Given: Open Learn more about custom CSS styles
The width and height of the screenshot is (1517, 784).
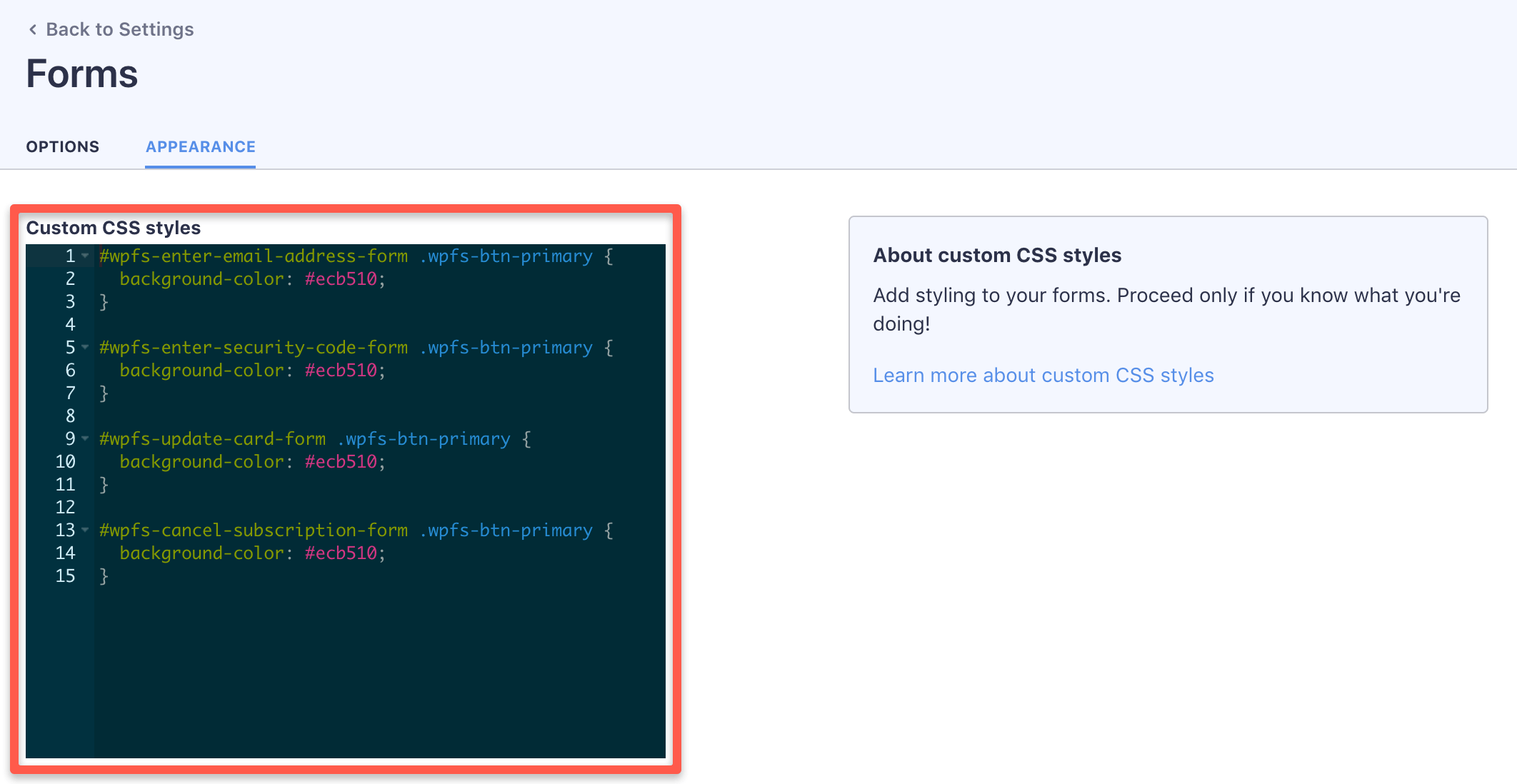Looking at the screenshot, I should (x=1043, y=376).
